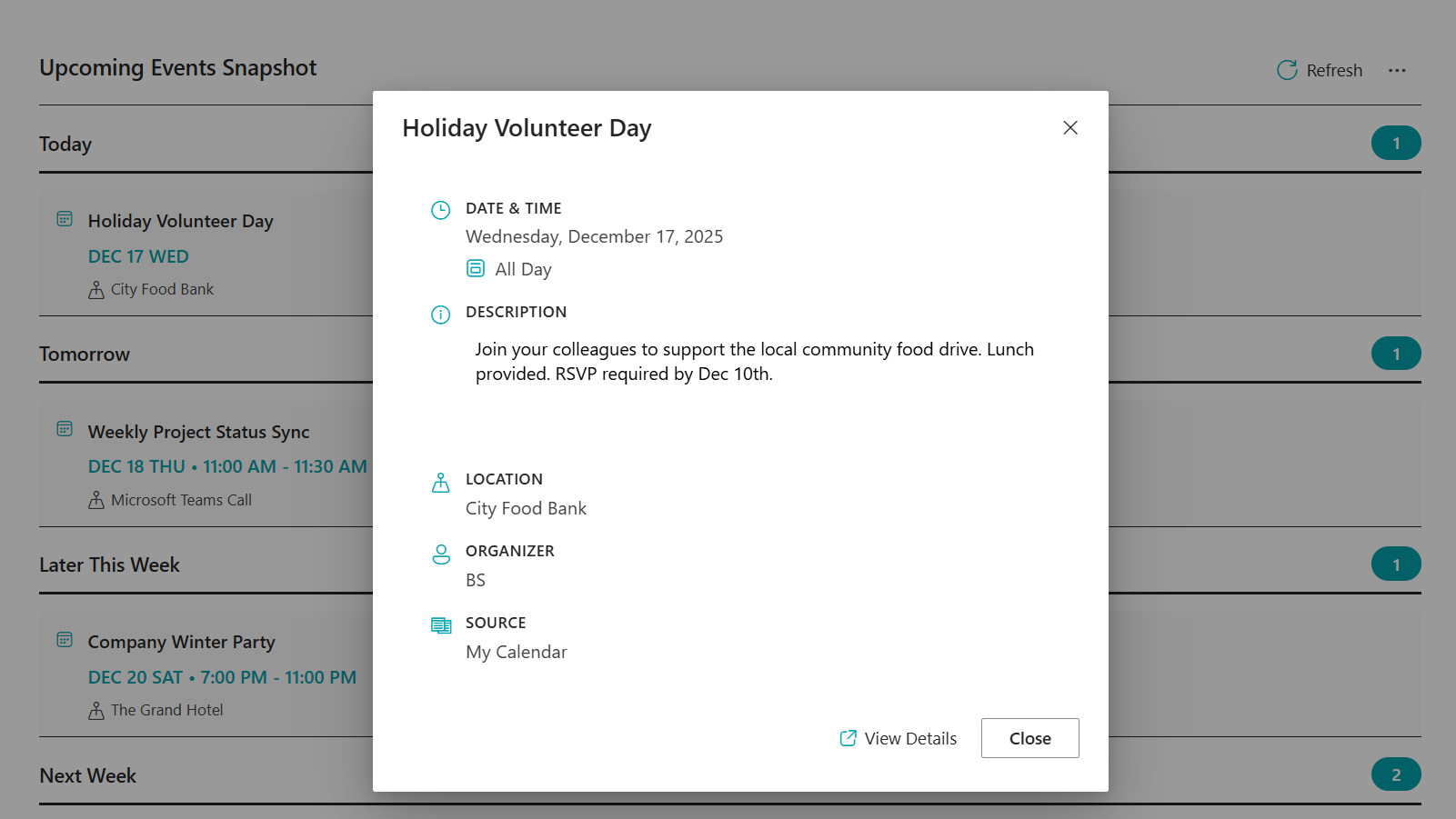Image resolution: width=1456 pixels, height=819 pixels.
Task: Click the Next Week count badge
Action: [x=1396, y=774]
